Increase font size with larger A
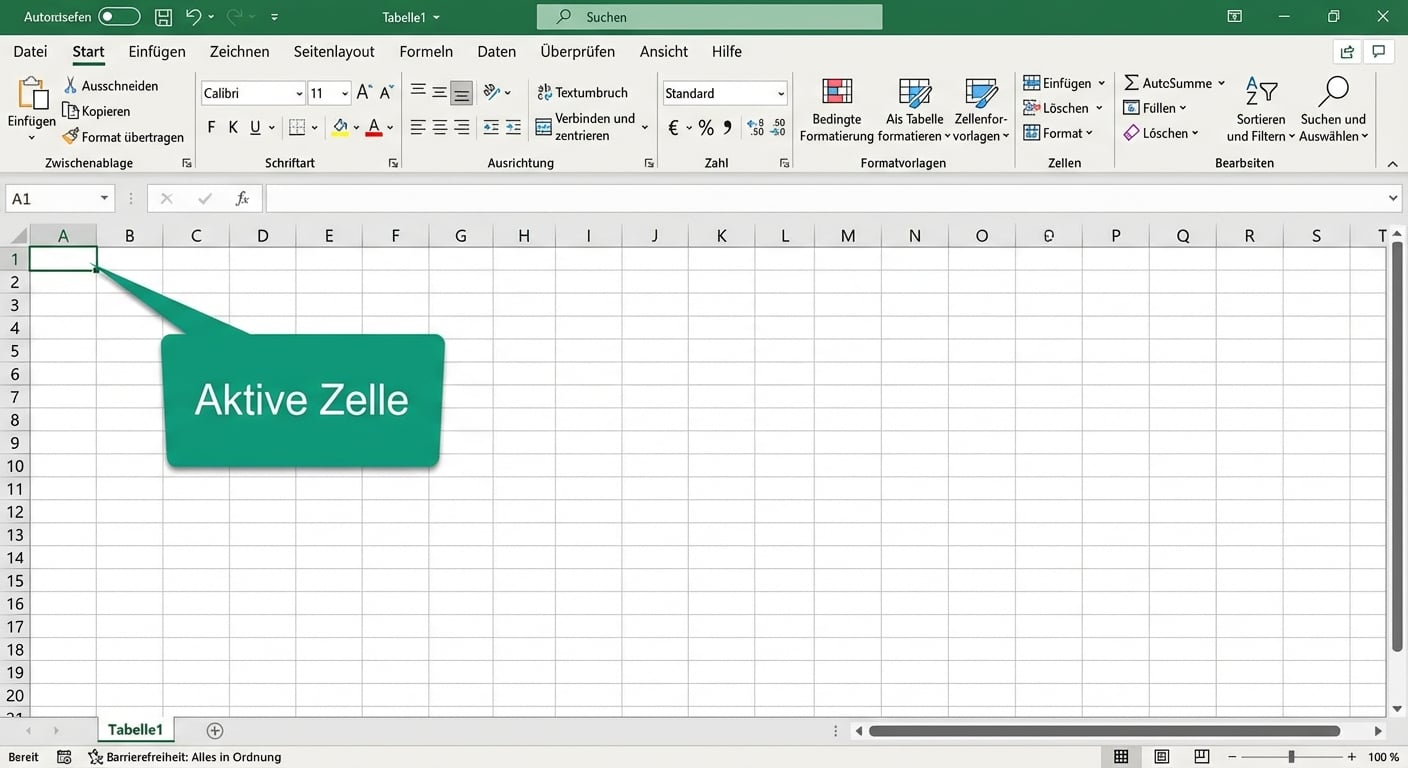 click(364, 93)
